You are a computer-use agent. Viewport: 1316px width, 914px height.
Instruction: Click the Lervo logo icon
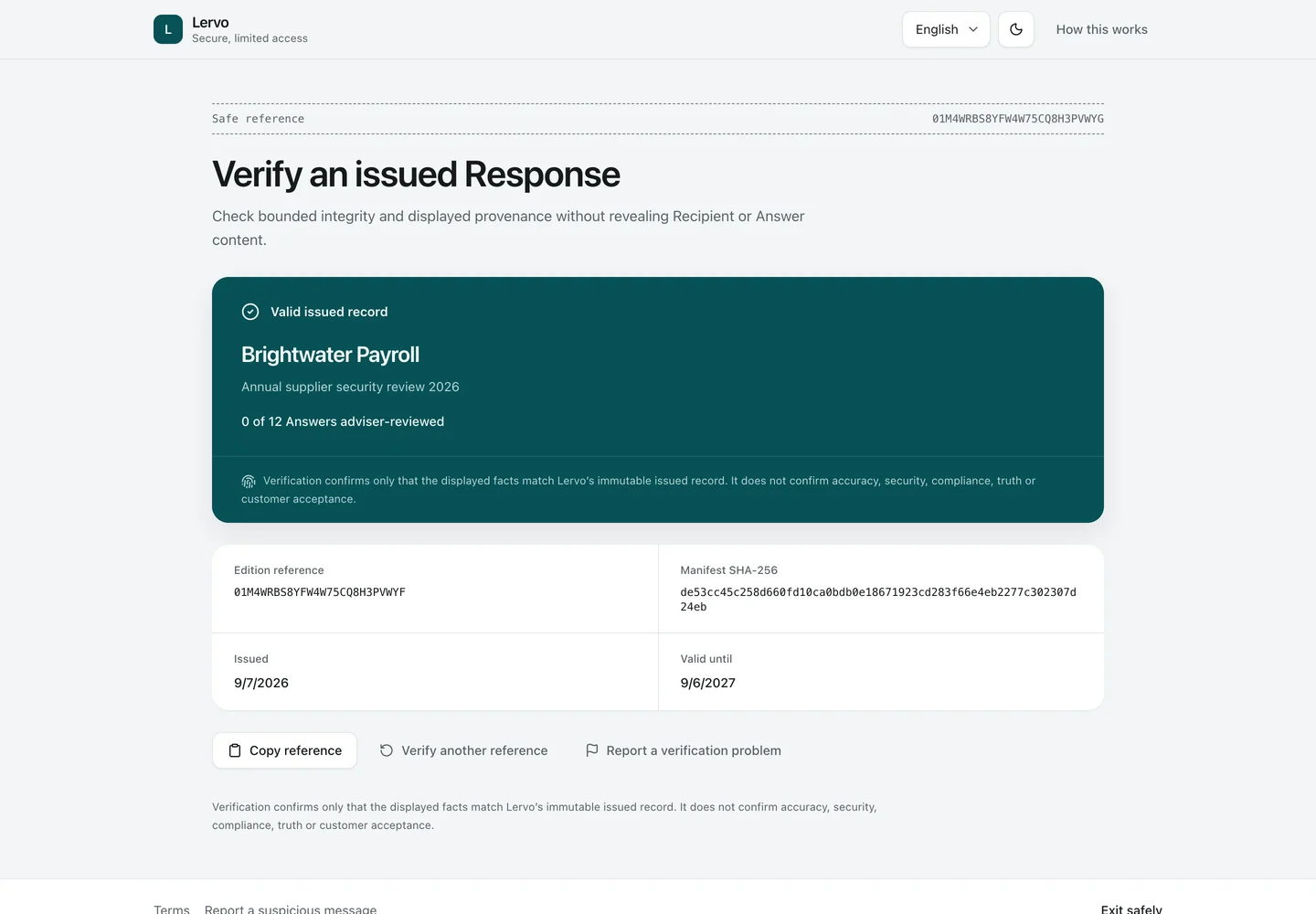coord(168,29)
